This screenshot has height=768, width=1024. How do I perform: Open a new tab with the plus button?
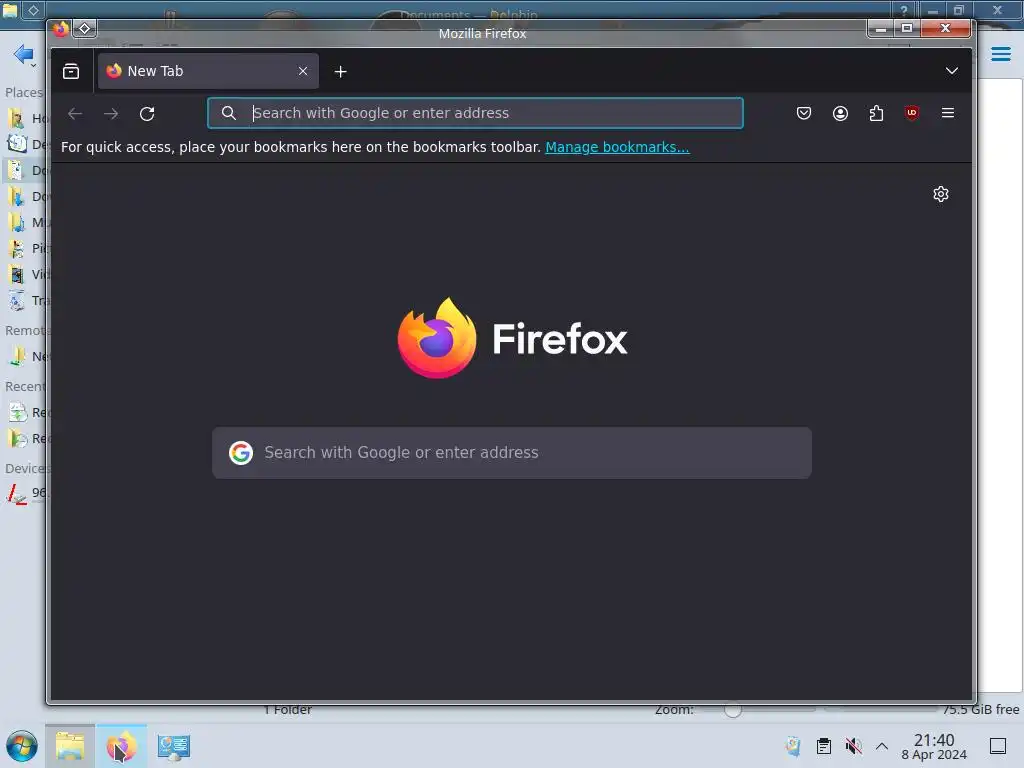tap(340, 72)
